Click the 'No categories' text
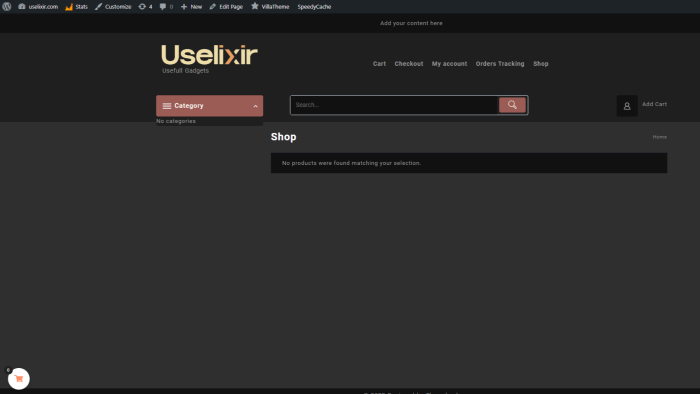 click(176, 121)
